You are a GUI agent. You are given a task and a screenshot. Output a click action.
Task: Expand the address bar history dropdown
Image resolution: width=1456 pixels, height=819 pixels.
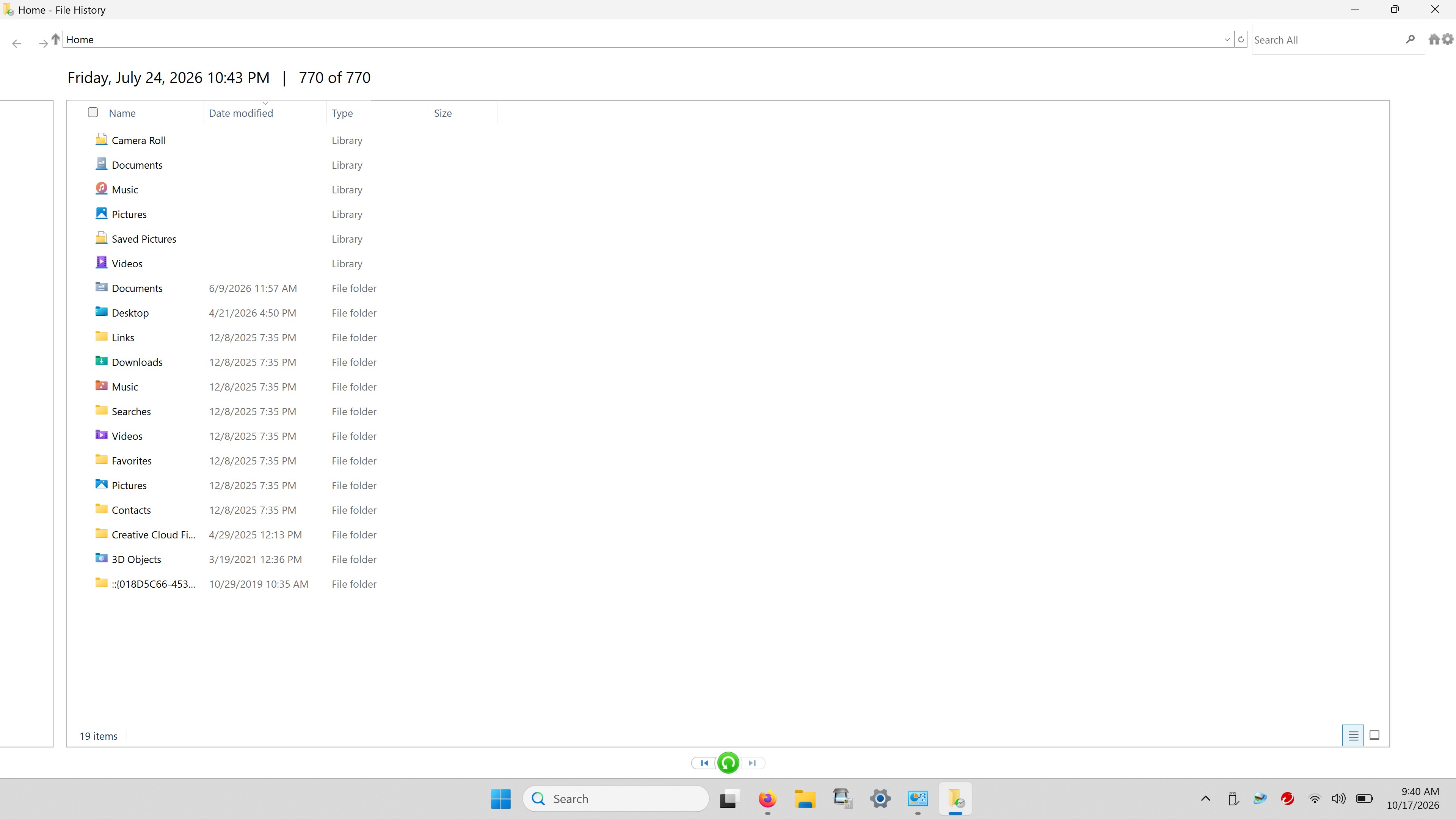(x=1227, y=39)
